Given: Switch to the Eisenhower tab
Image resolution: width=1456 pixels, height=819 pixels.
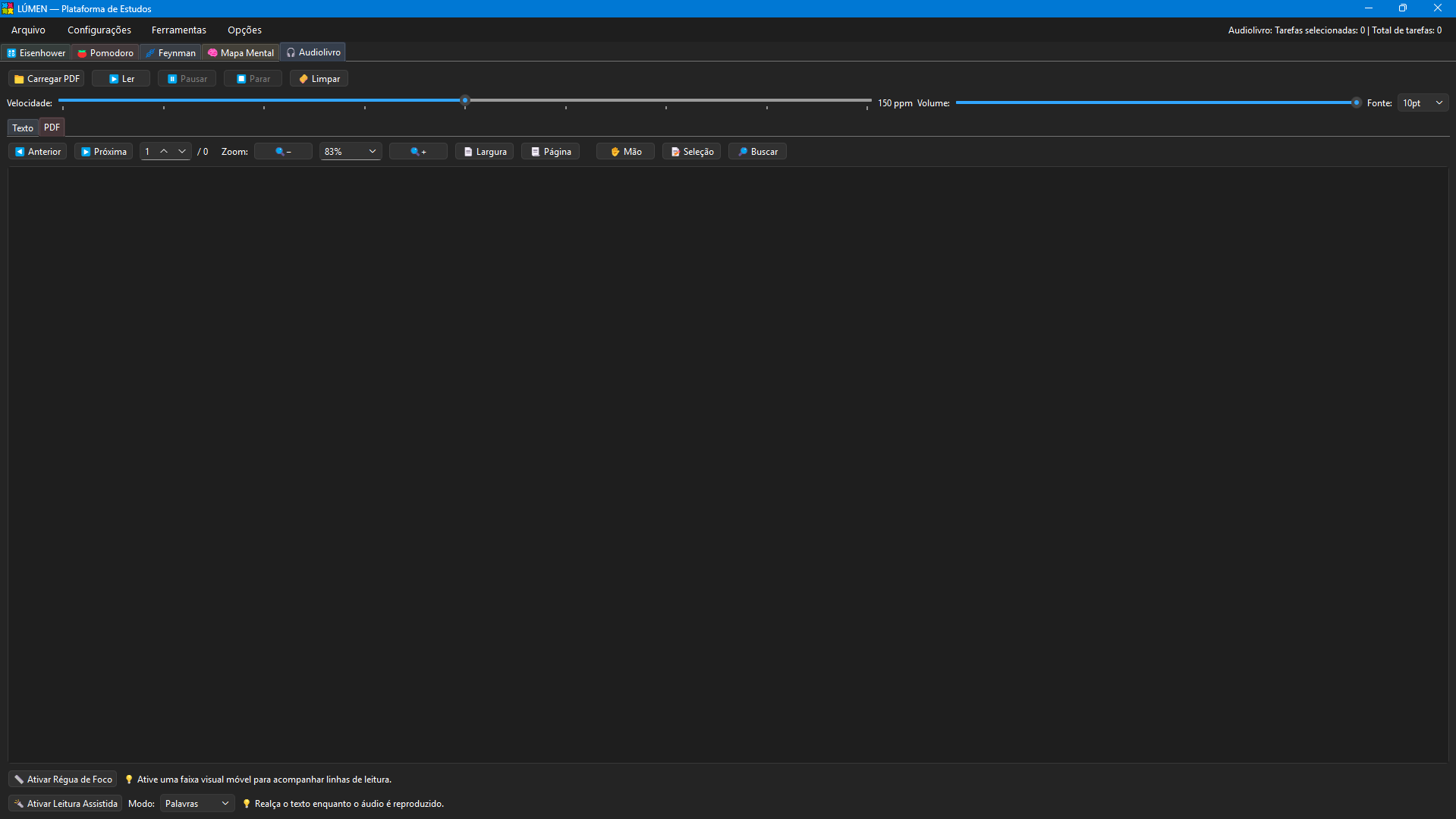Looking at the screenshot, I should [36, 53].
